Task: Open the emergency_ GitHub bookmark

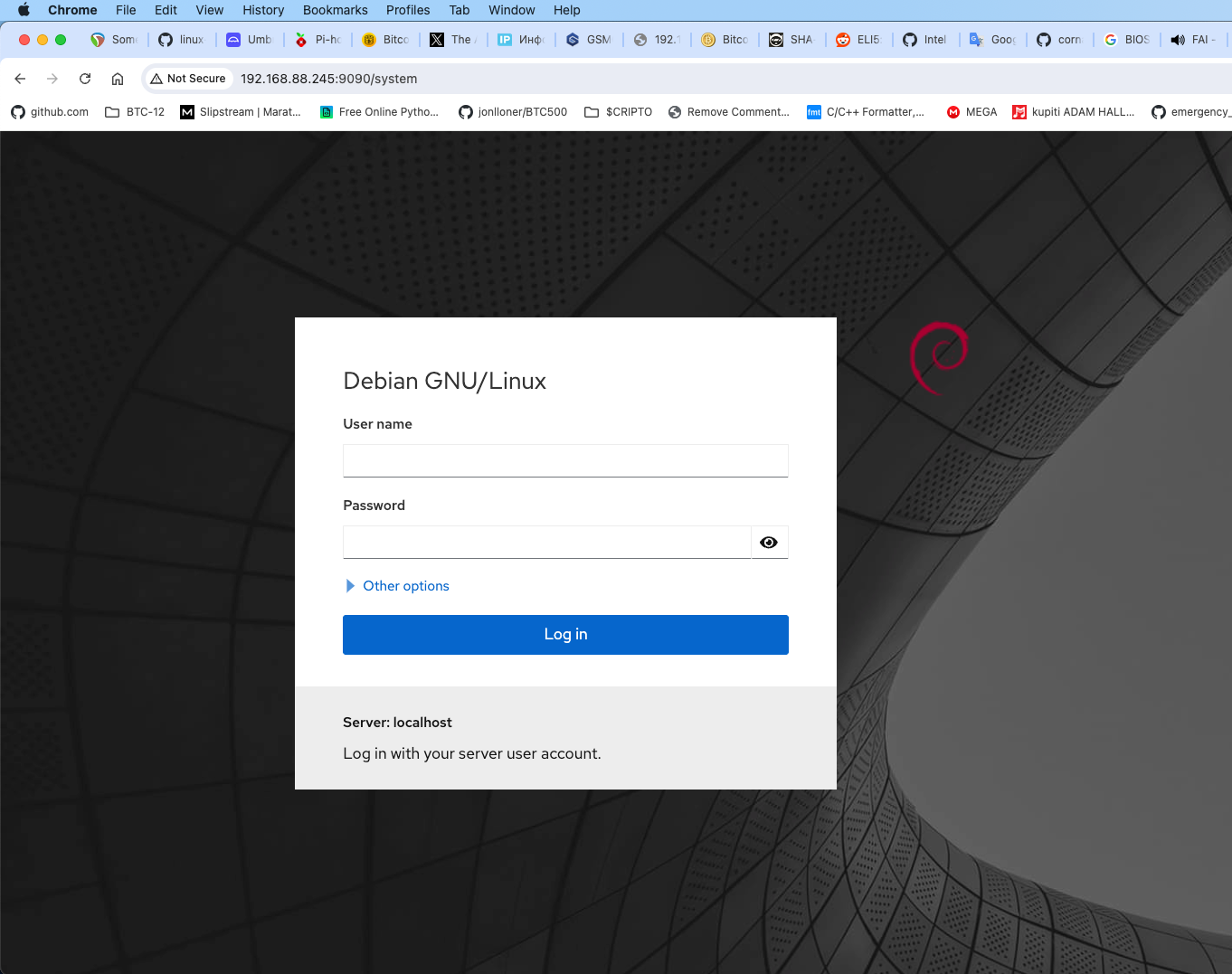Action: pos(1190,112)
